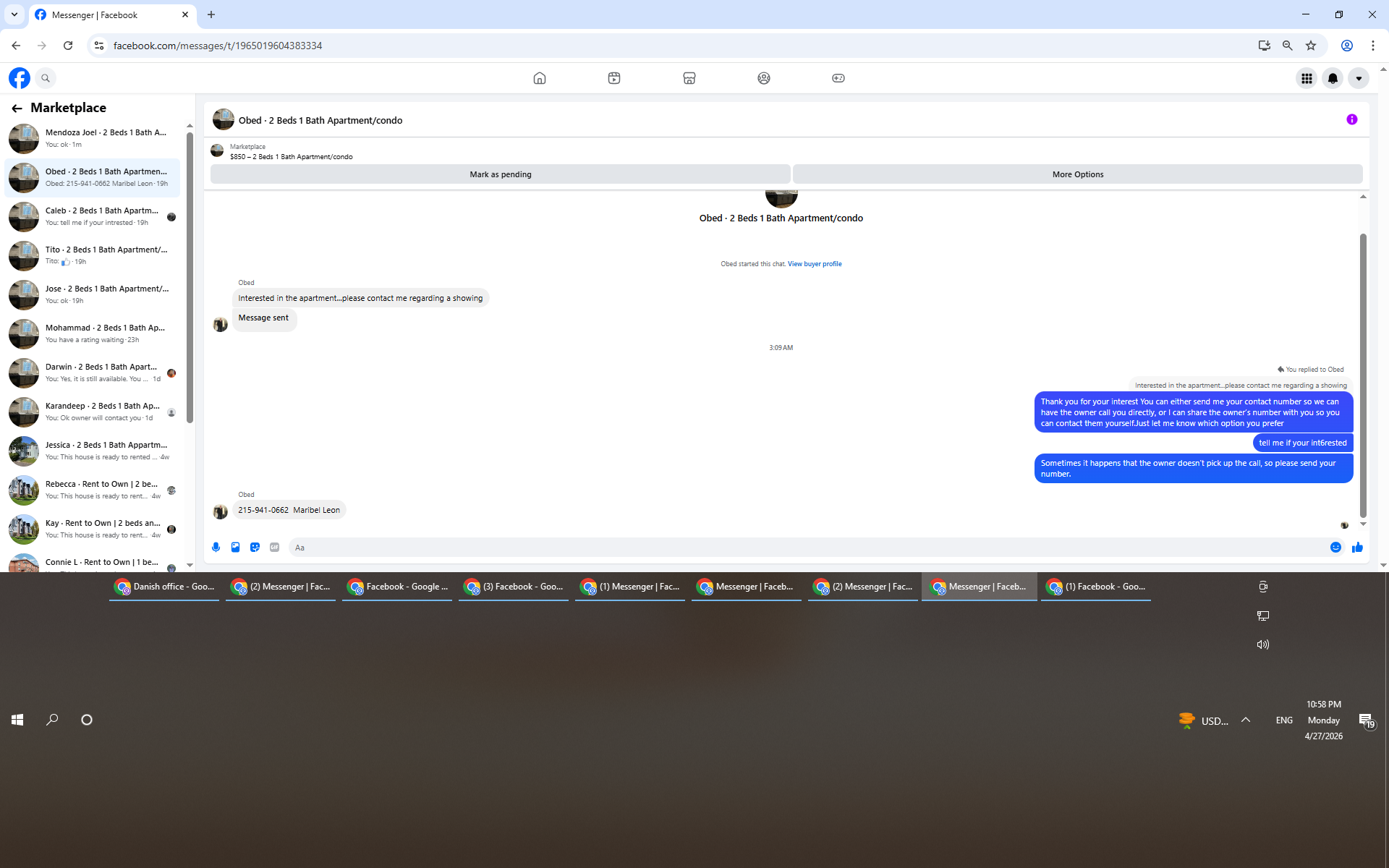1389x868 pixels.
Task: Open the Facebook menu grid icon
Action: coord(1307,78)
